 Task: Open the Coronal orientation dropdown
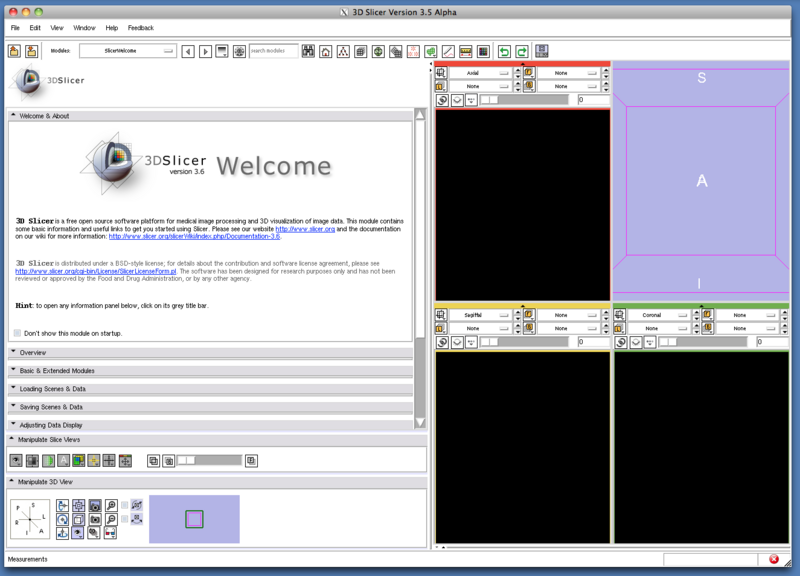pyautogui.click(x=661, y=315)
